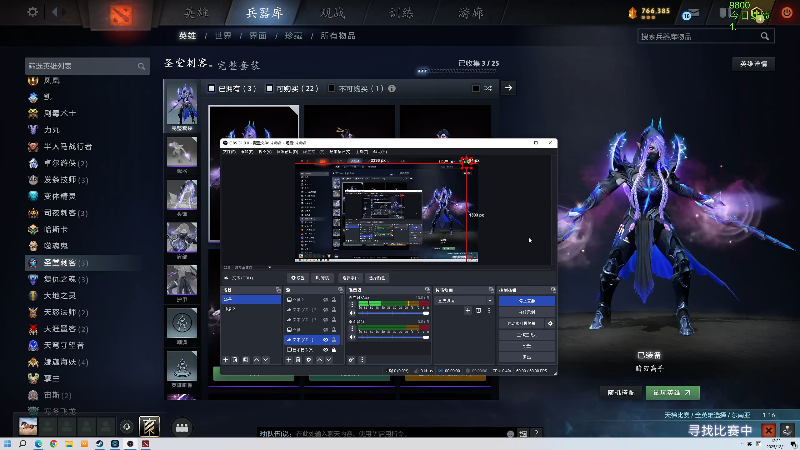Screen dimensions: 800x450
Task: Adjust first audio channel volume slider in OBS
Action: click(x=393, y=313)
